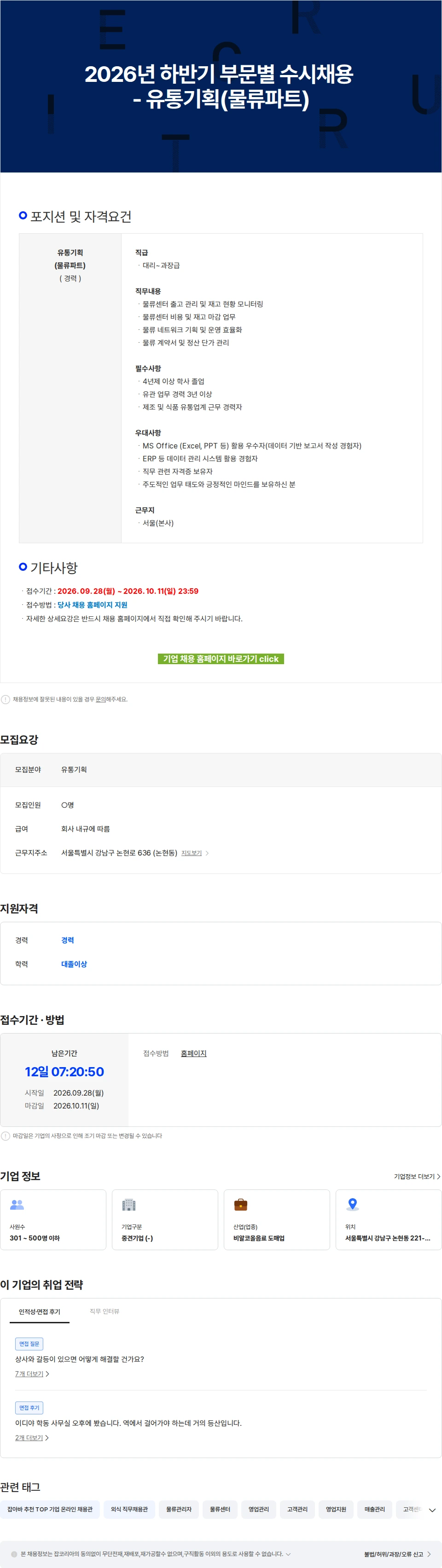
Task: Select the 매출관리 tag
Action: [x=375, y=1509]
